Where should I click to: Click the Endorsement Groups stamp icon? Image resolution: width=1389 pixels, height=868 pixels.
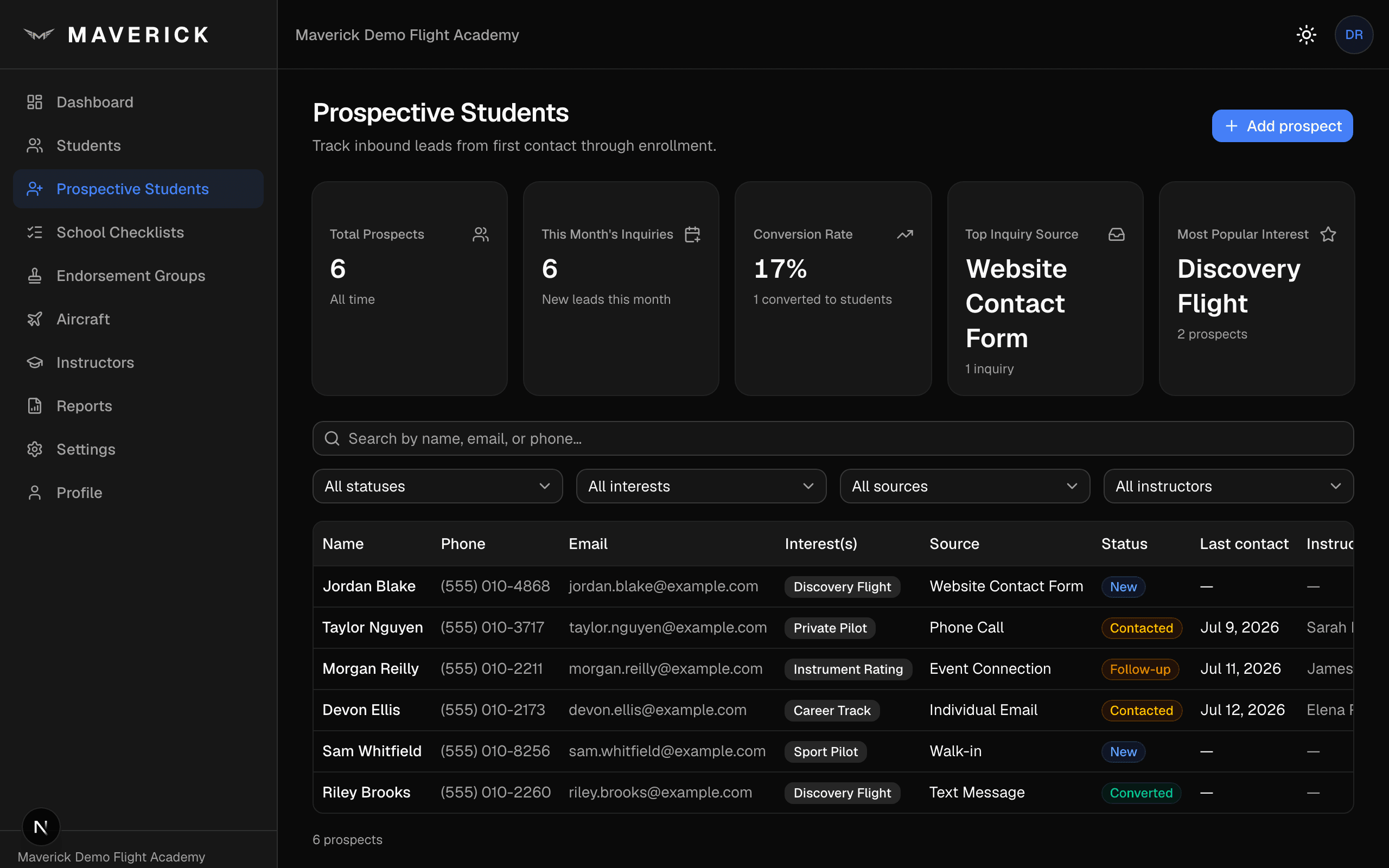pos(35,276)
